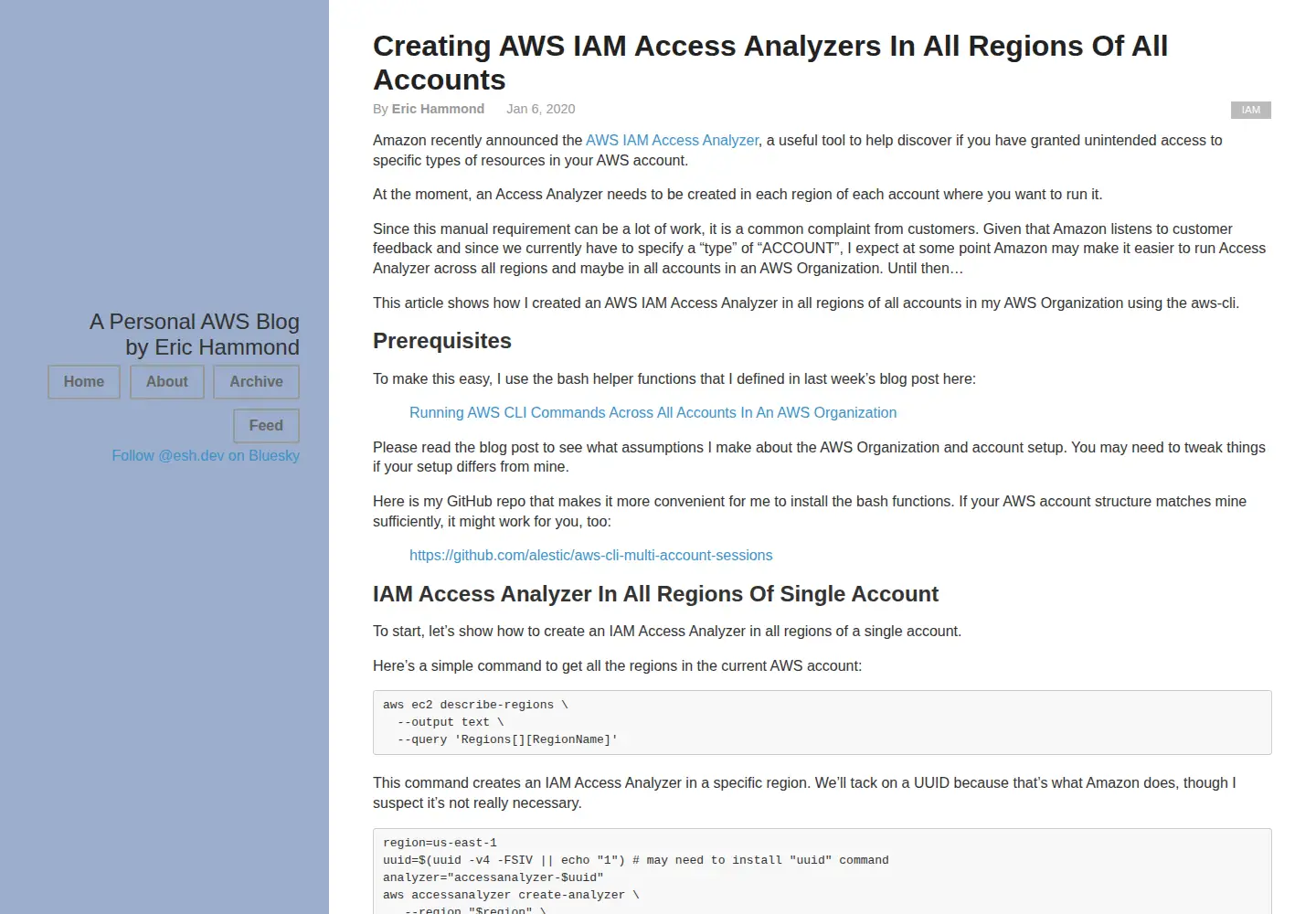Open the AWS IAM Access Analyzer link
The height and width of the screenshot is (914, 1316).
coord(672,140)
